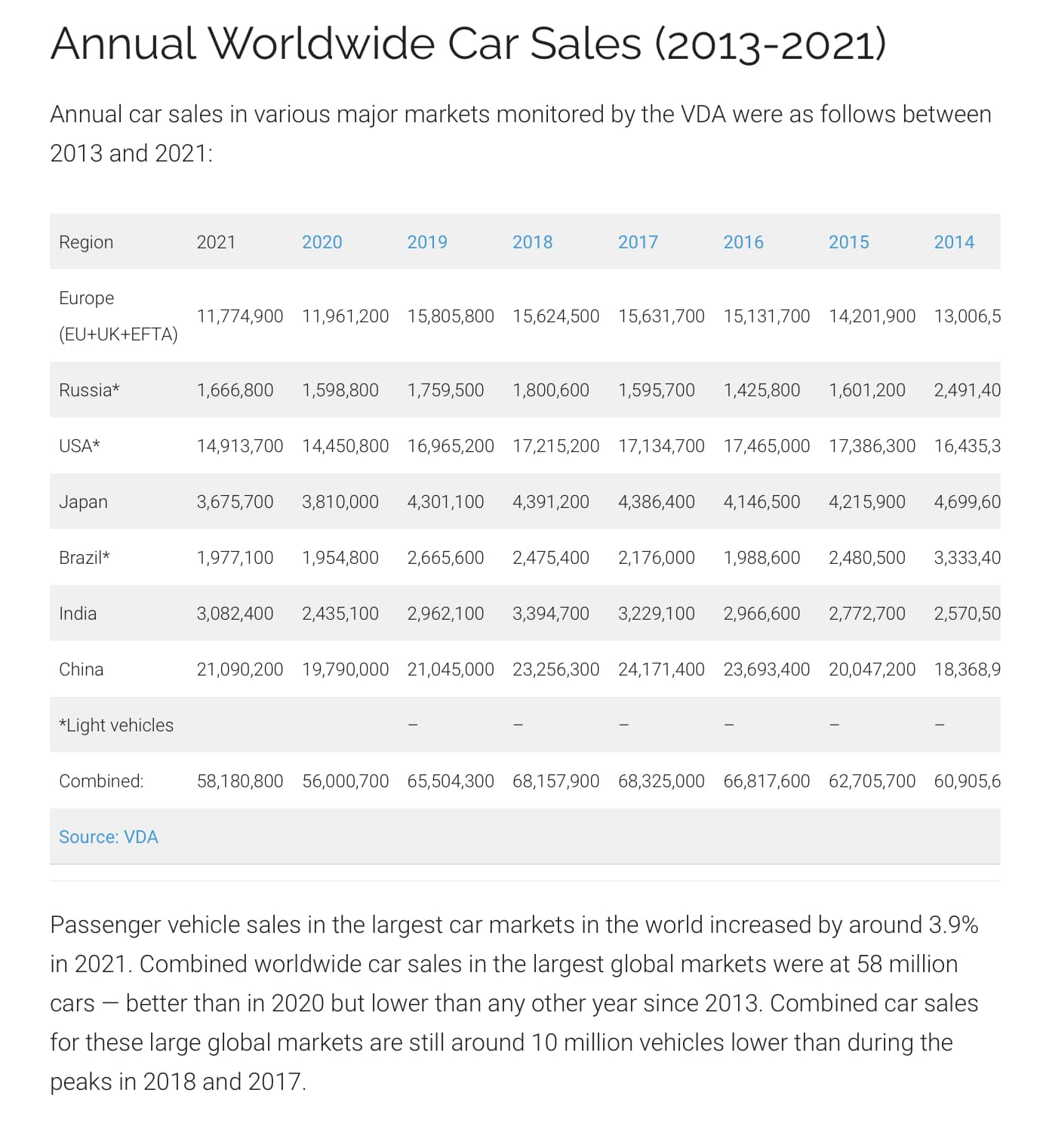Open the 2015 year link
This screenshot has height=1148, width=1040.
coord(848,242)
